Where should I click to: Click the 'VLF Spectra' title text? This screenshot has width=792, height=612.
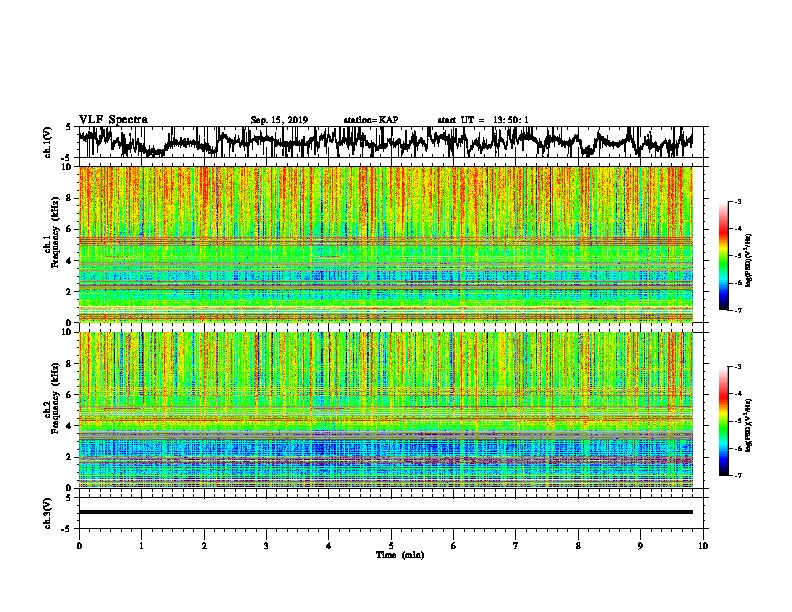click(x=113, y=120)
